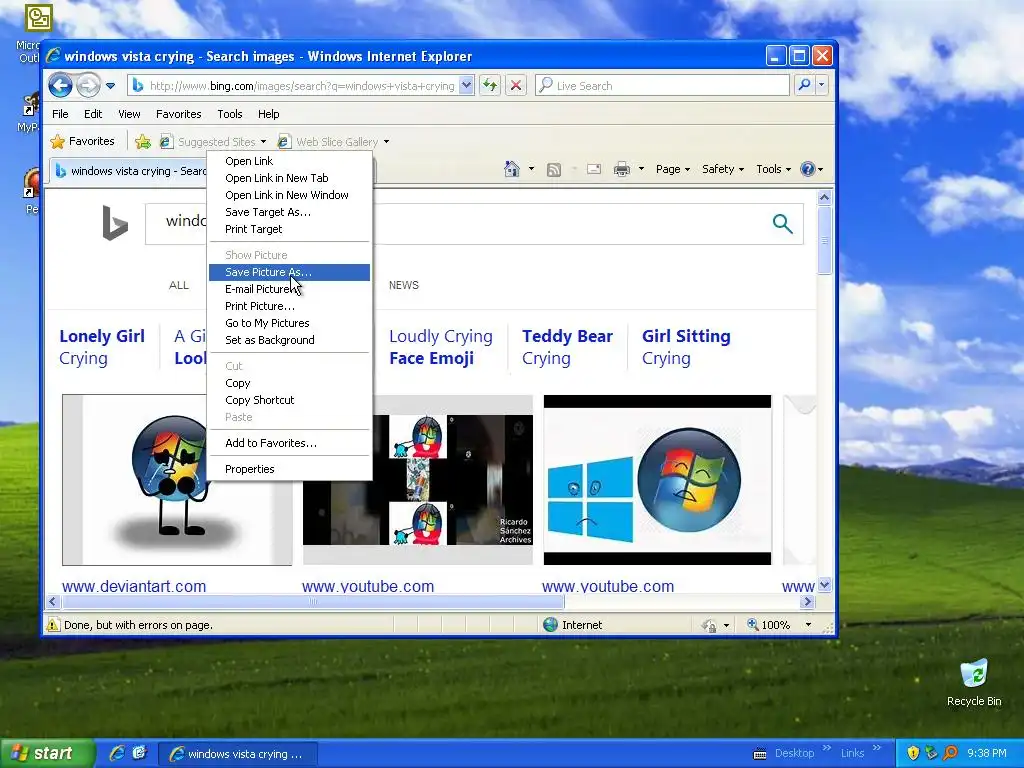Click the Print icon in command bar
The height and width of the screenshot is (768, 1024).
tap(622, 169)
